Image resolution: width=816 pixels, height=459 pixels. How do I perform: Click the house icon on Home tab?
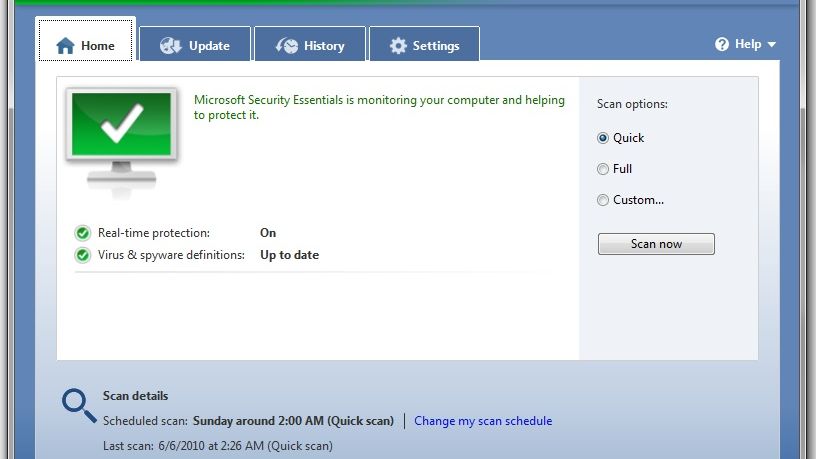click(x=66, y=46)
